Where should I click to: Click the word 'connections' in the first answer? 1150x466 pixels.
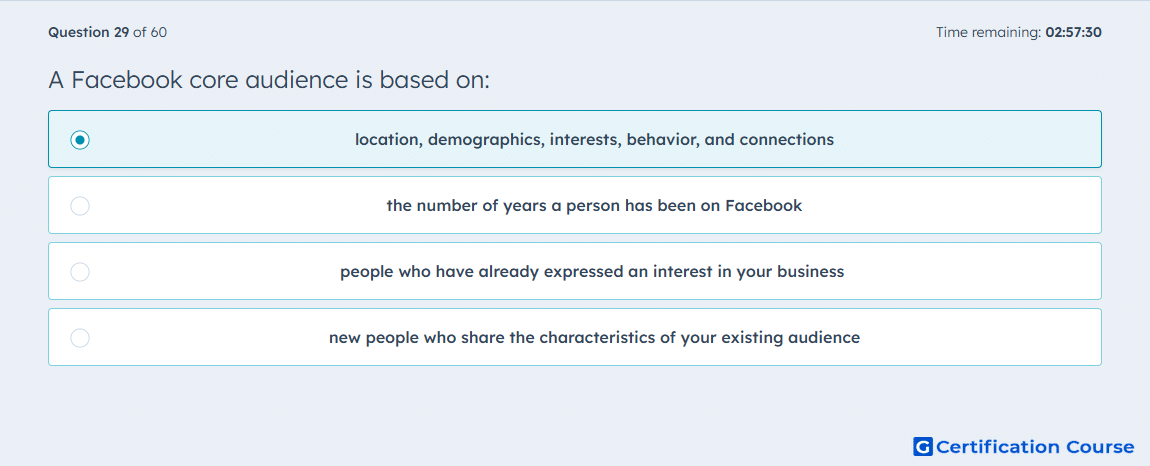(x=787, y=139)
